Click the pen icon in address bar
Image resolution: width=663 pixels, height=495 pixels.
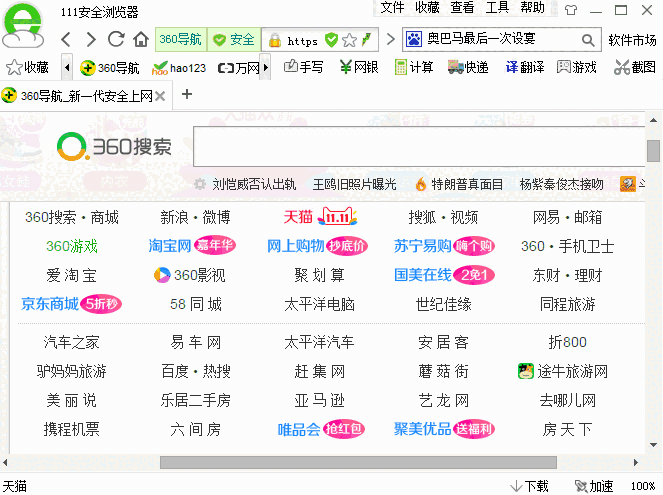[x=366, y=40]
